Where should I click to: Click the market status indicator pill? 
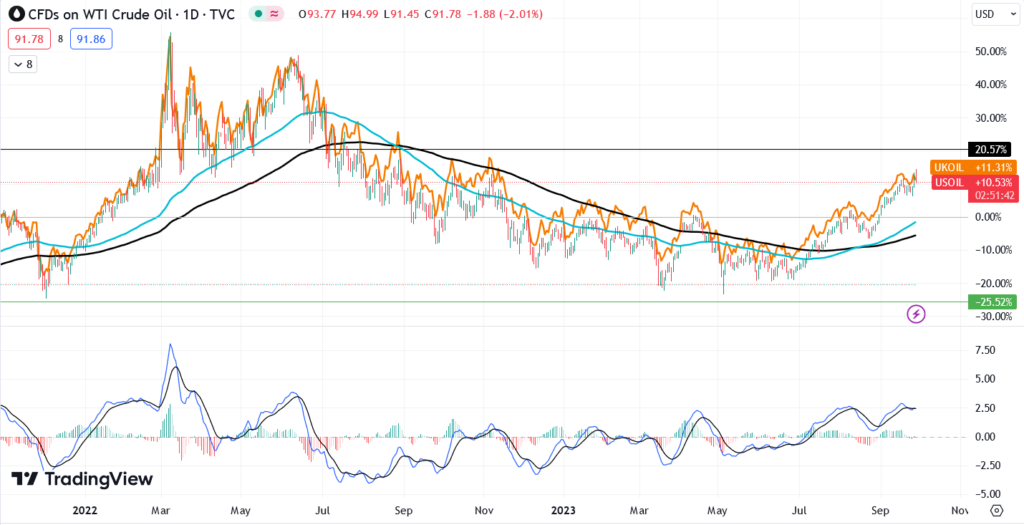pos(268,14)
